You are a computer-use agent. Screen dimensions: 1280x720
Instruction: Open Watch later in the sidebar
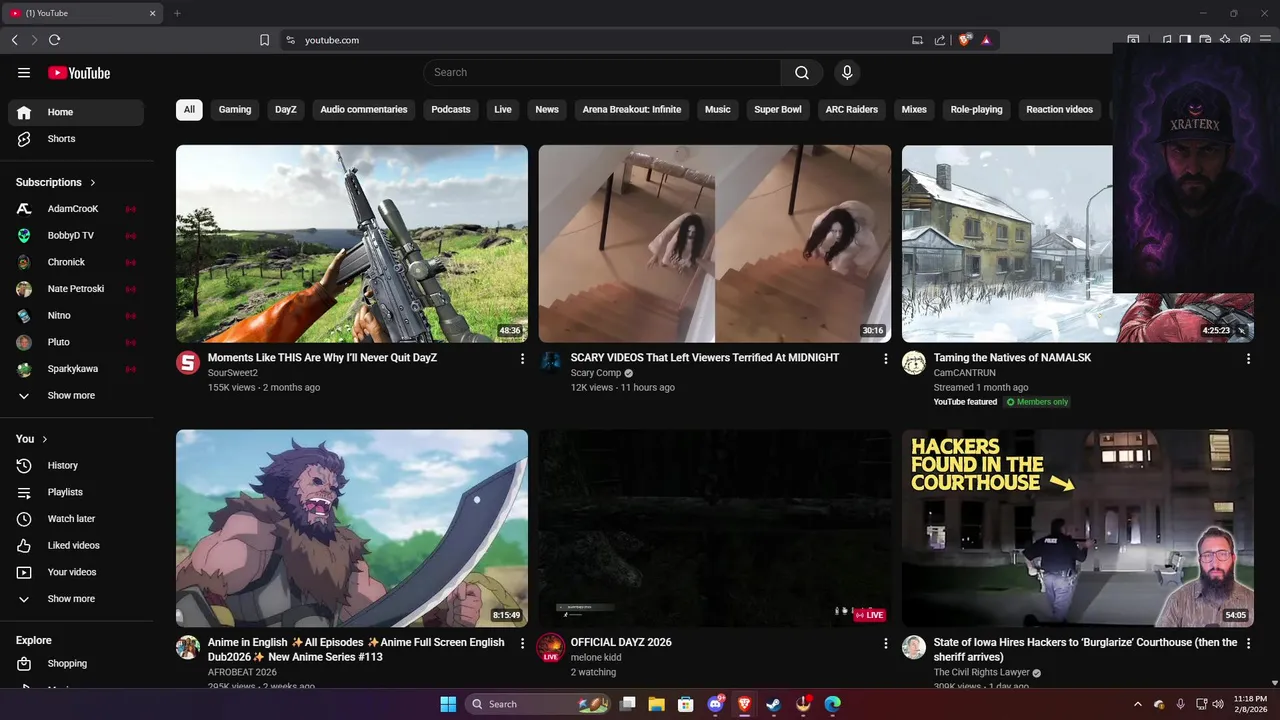point(76,519)
